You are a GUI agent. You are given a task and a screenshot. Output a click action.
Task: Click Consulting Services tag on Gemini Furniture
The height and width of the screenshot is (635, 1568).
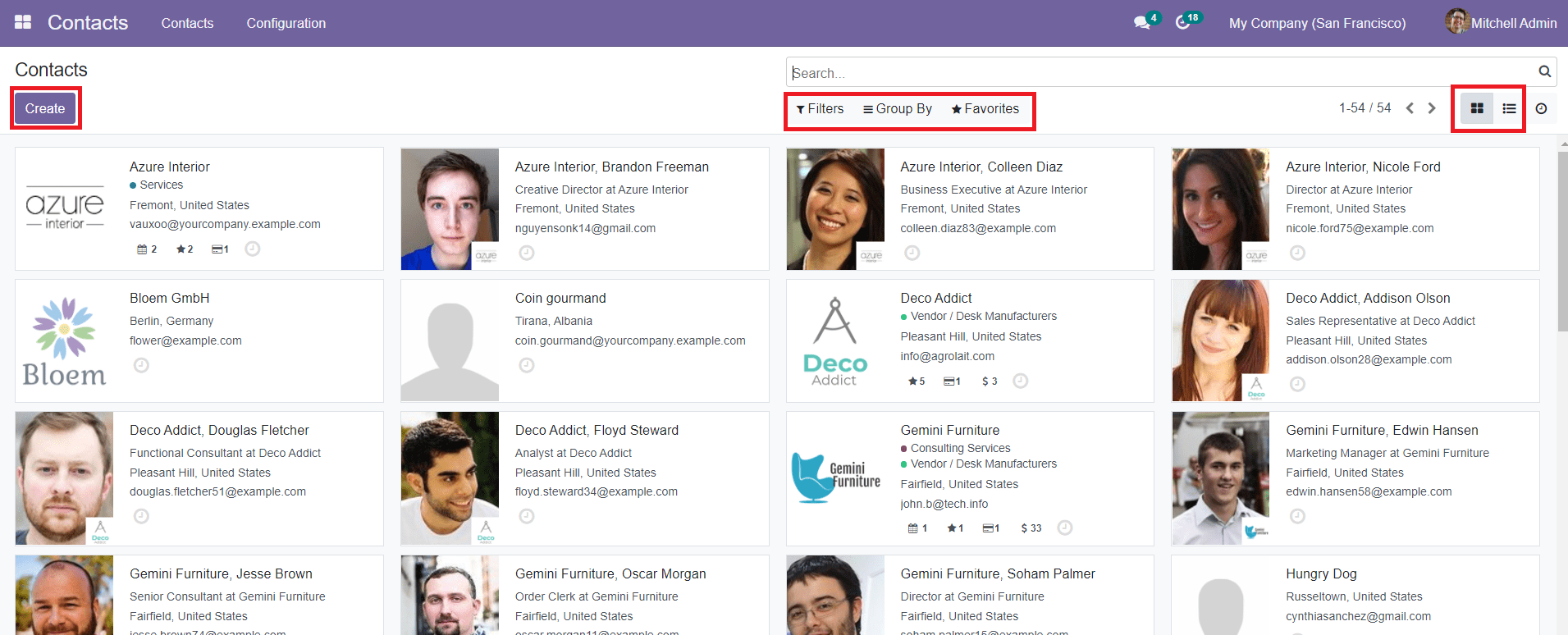[x=960, y=448]
